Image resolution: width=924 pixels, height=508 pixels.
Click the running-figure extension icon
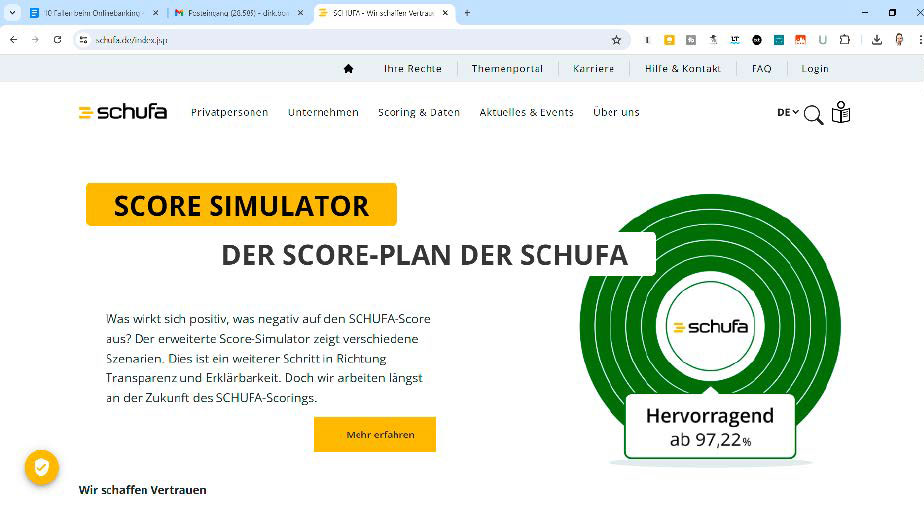[x=713, y=39]
